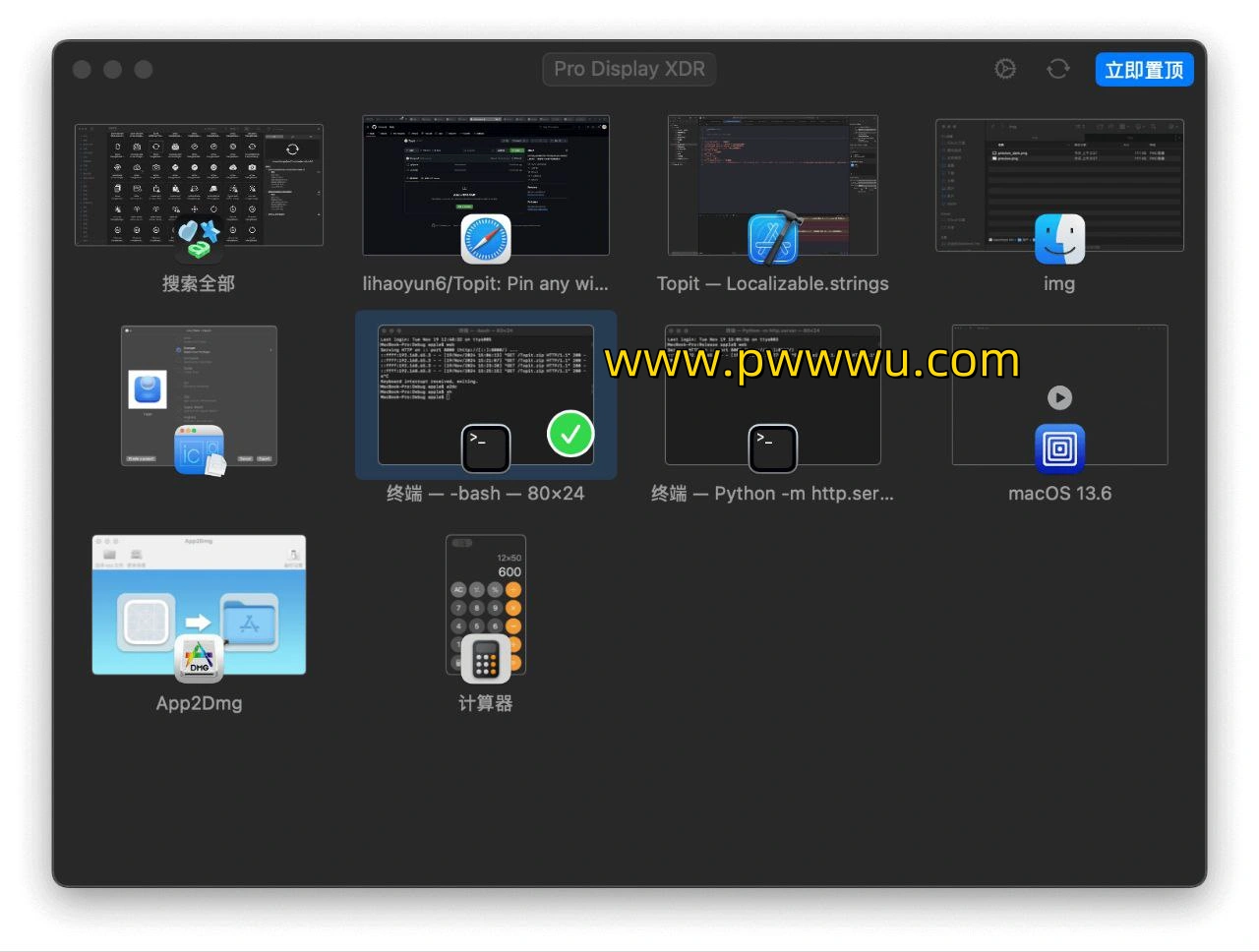The height and width of the screenshot is (952, 1259).
Task: Select the App2Dmg window thumbnail
Action: pos(199,605)
